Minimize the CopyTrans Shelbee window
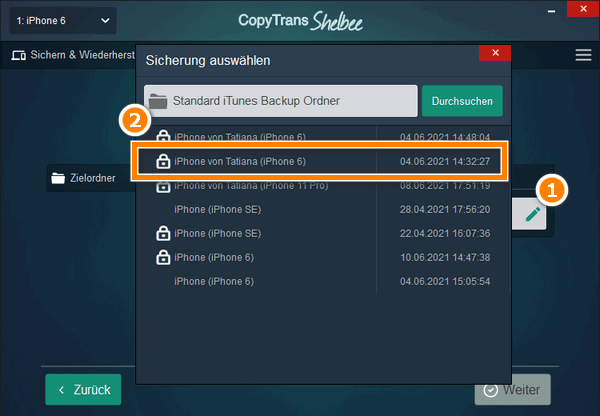 pos(551,11)
